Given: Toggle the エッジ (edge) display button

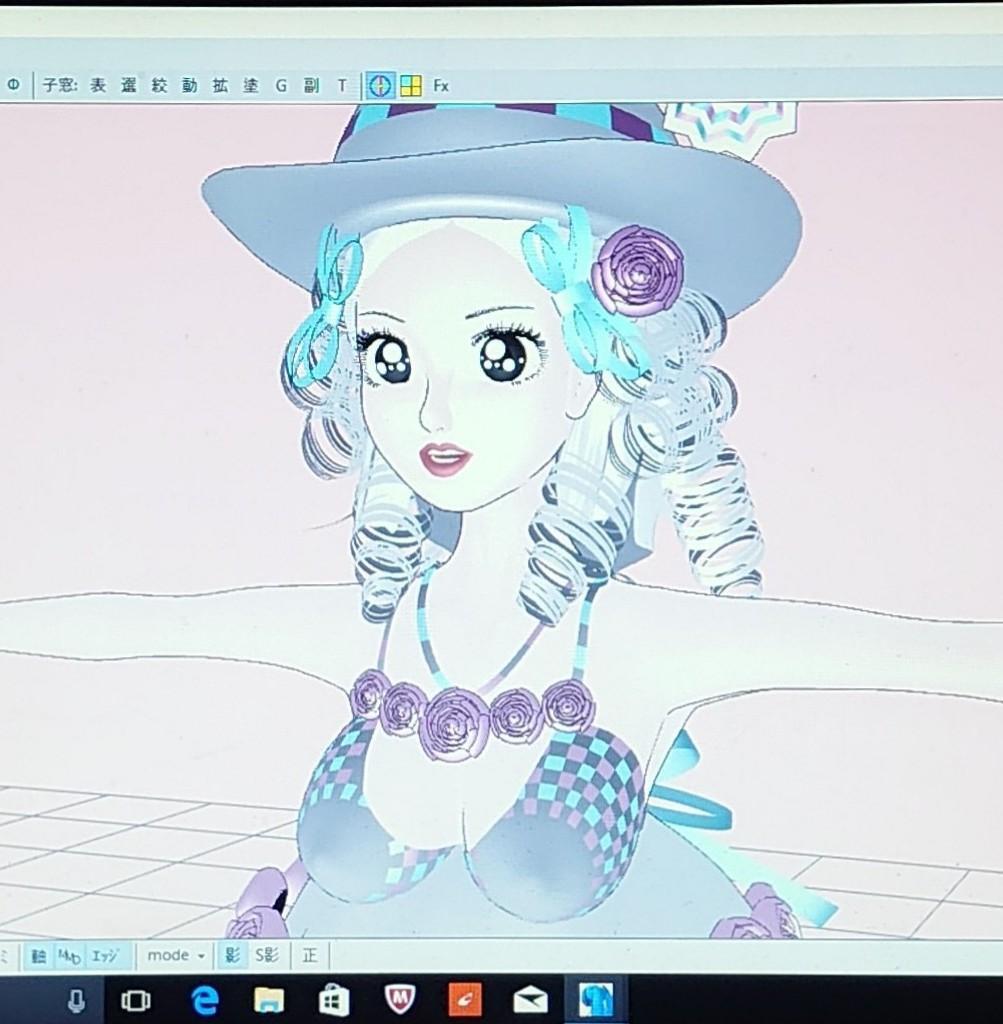Looking at the screenshot, I should tap(104, 957).
